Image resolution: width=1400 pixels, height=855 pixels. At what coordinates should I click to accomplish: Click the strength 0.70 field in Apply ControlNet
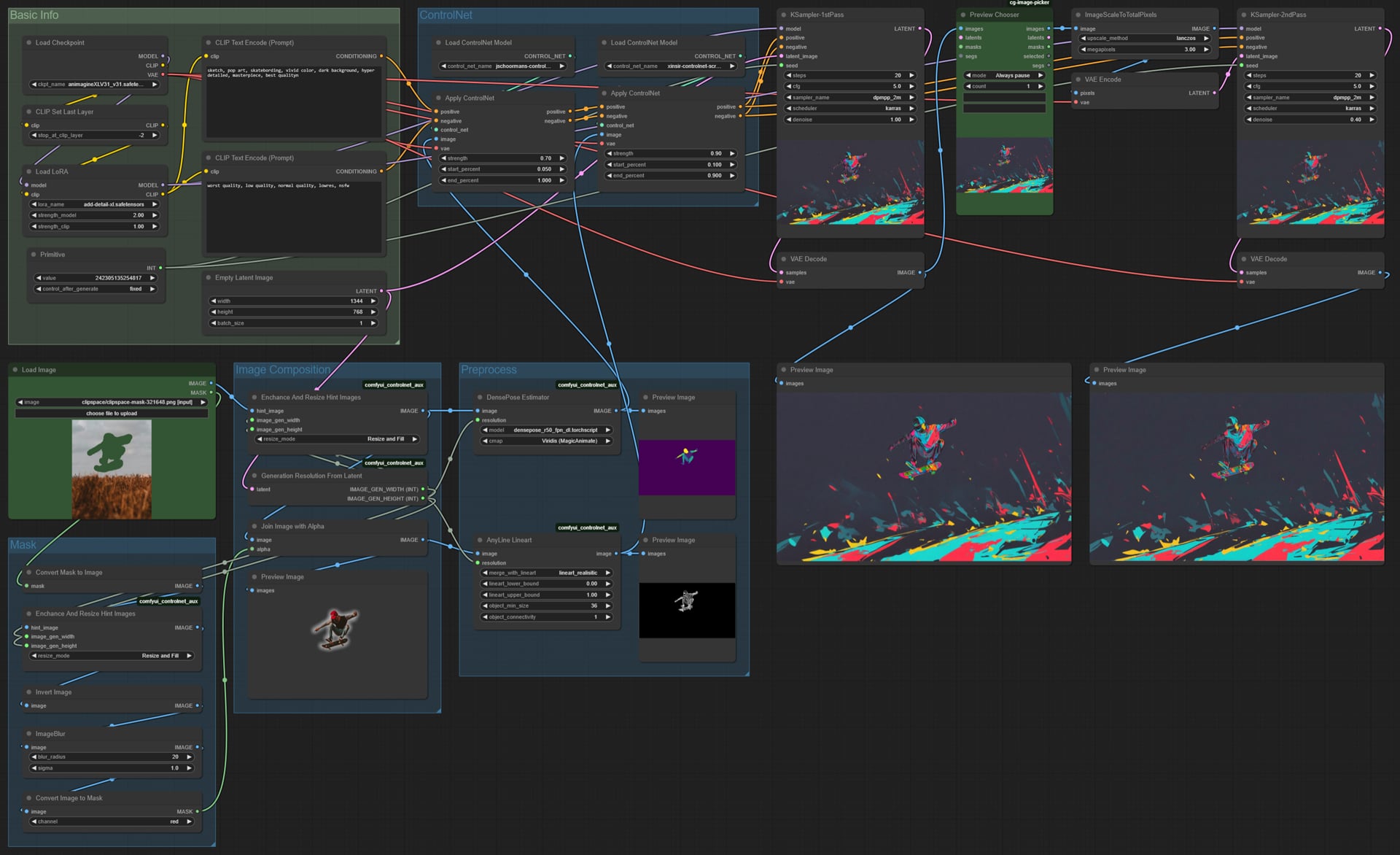pyautogui.click(x=503, y=158)
